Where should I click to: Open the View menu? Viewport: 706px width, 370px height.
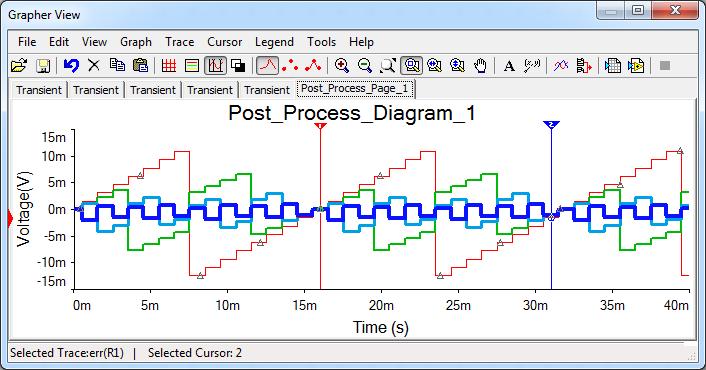95,42
